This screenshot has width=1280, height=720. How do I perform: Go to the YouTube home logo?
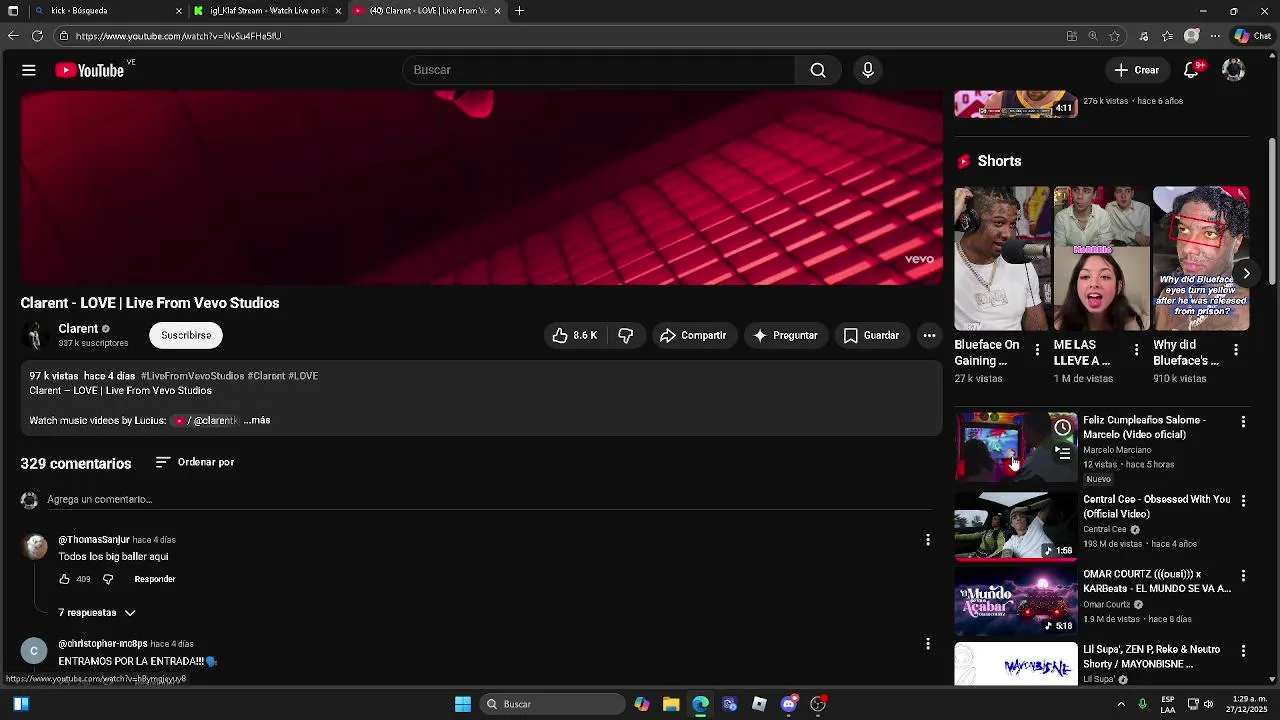pos(89,70)
